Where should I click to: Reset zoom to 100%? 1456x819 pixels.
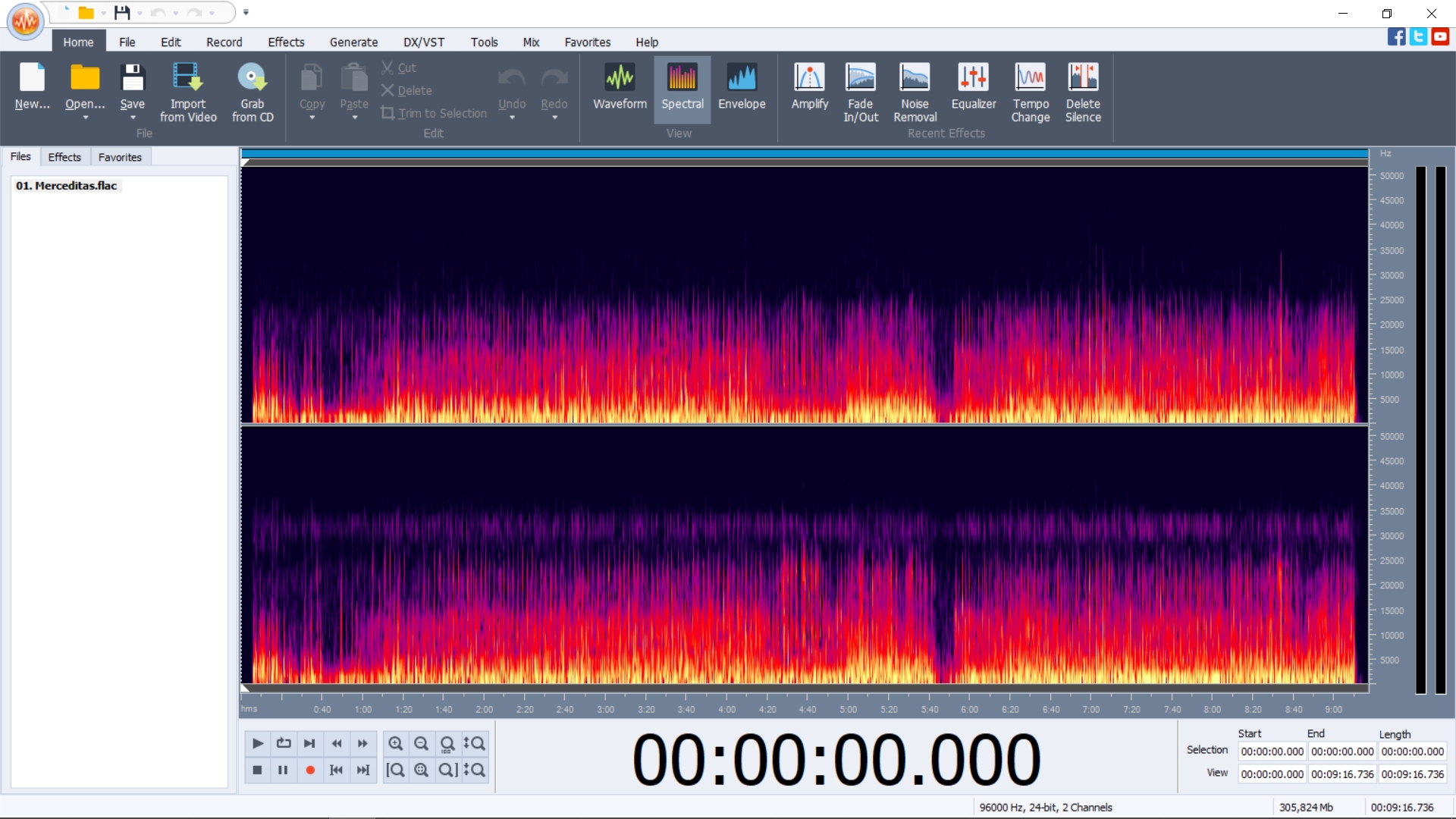(447, 743)
